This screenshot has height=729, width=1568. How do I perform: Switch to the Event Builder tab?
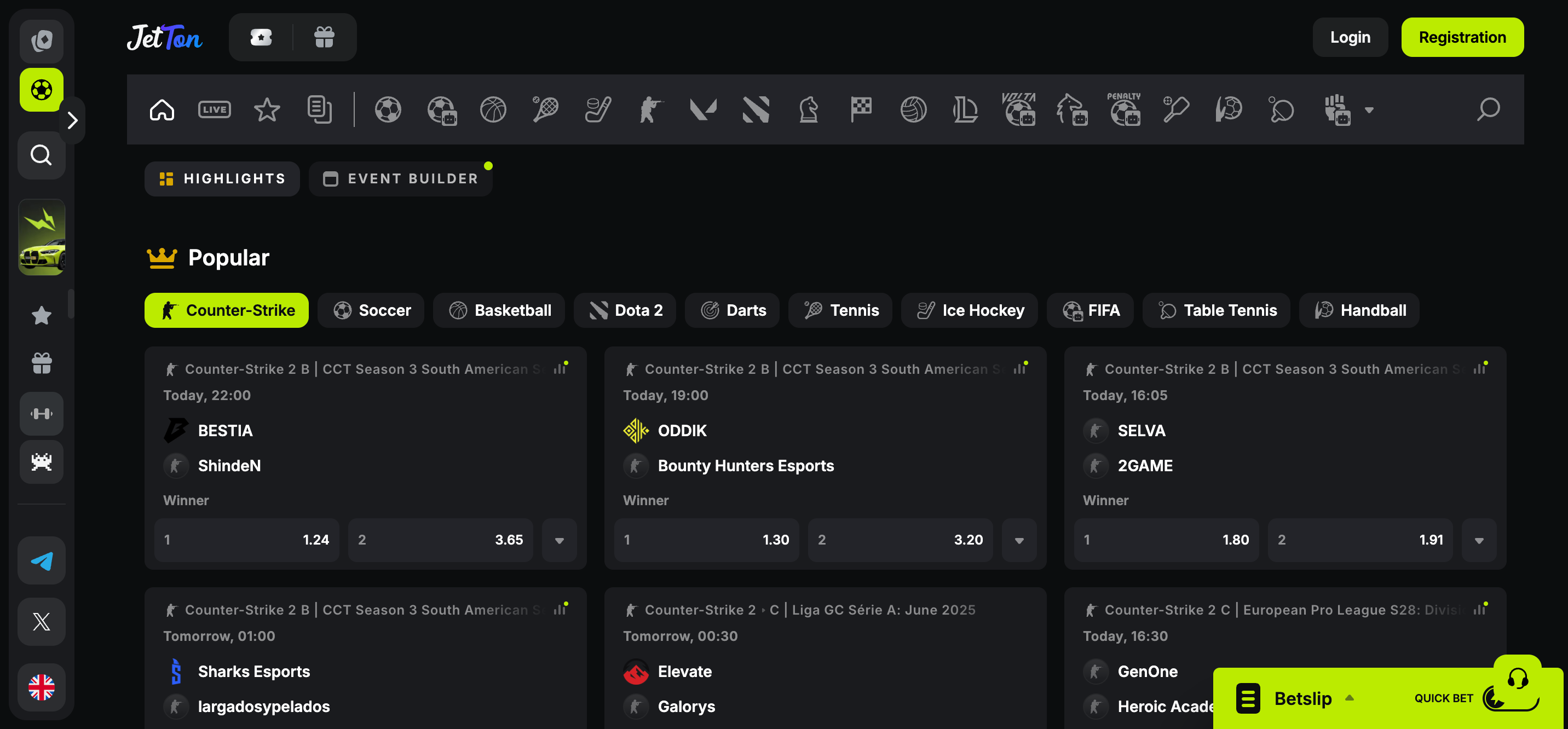click(401, 179)
